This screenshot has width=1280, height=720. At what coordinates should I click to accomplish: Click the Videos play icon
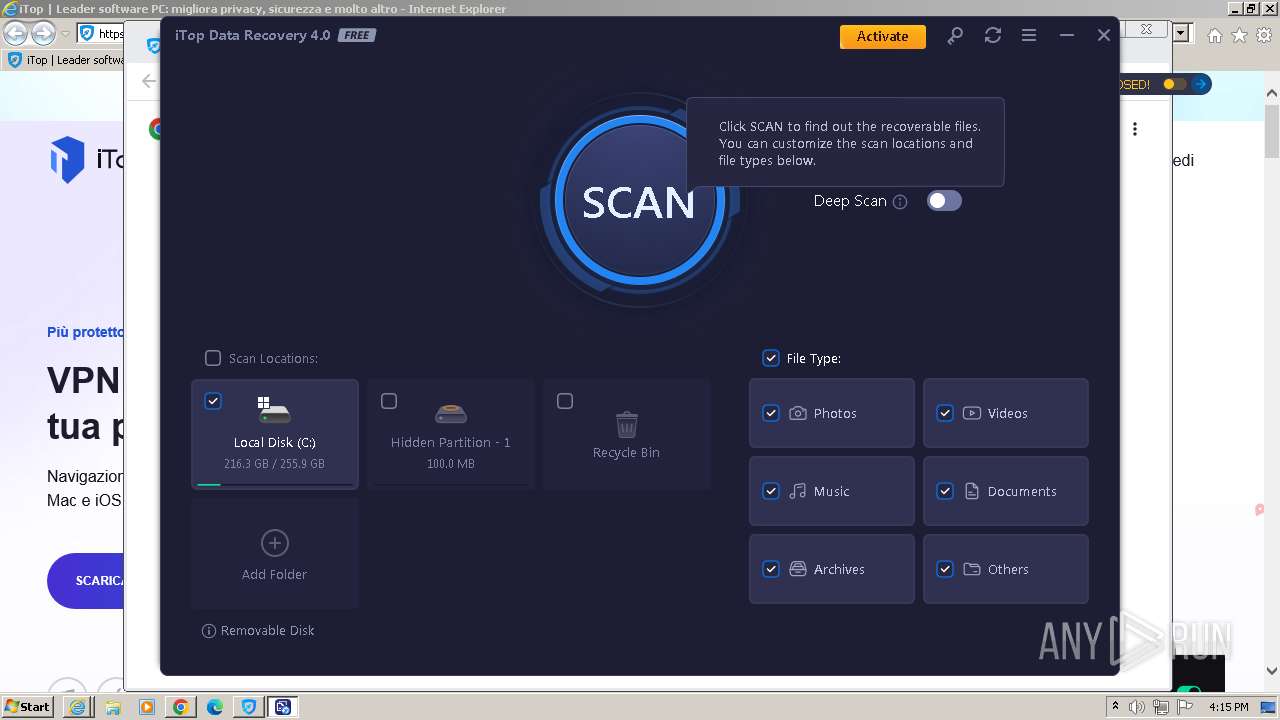point(972,413)
